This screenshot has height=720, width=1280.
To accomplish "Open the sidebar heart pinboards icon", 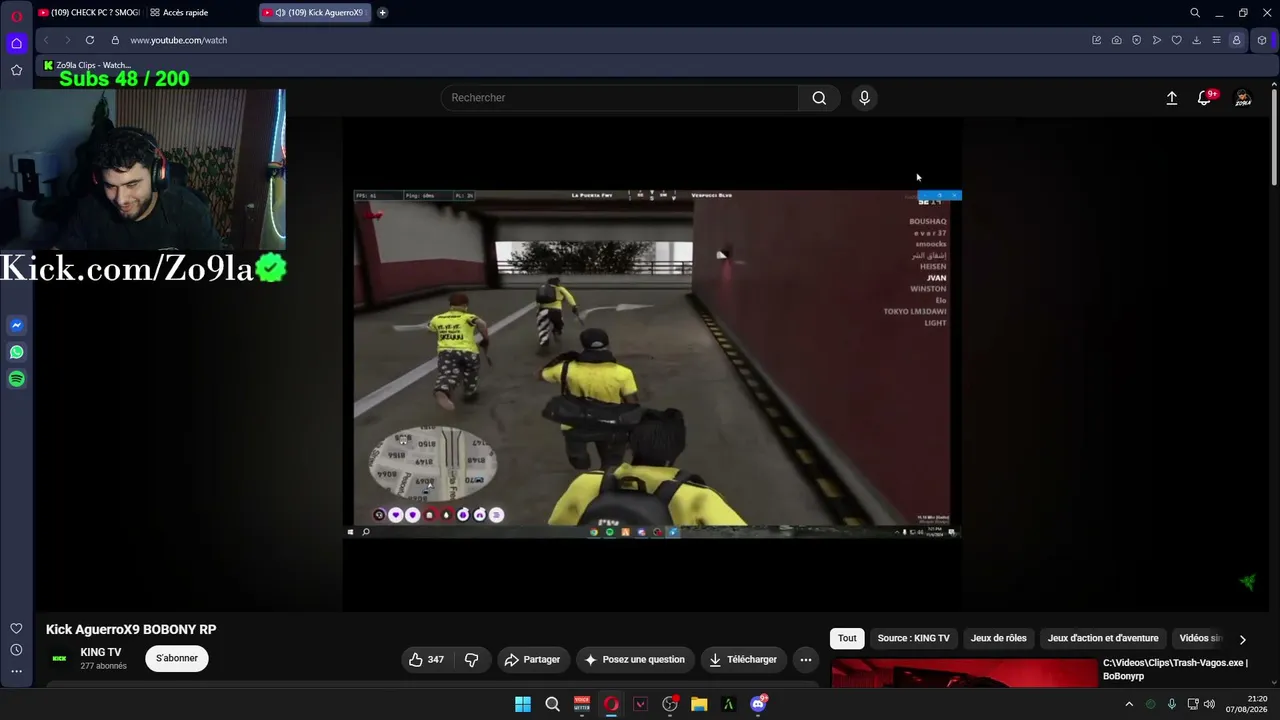I will (16, 628).
